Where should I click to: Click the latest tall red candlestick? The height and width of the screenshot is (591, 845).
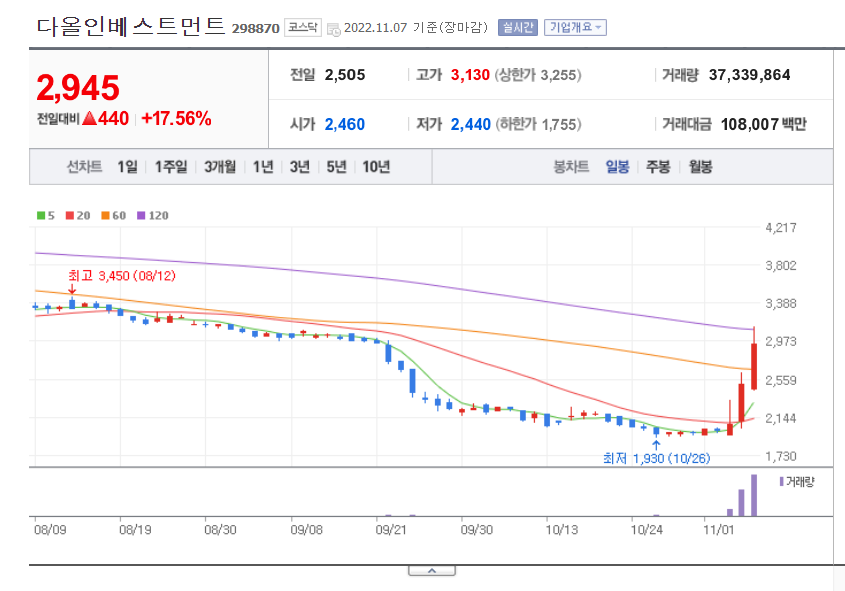754,366
